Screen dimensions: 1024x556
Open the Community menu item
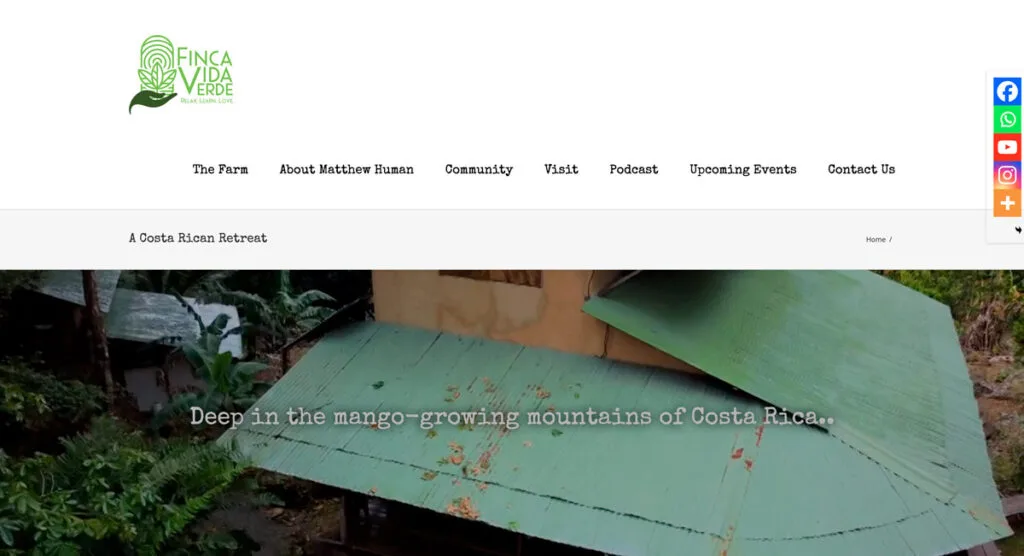click(x=479, y=170)
